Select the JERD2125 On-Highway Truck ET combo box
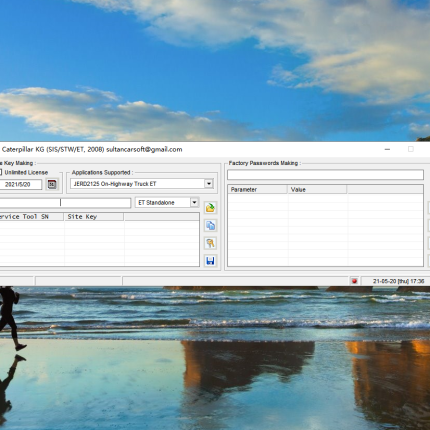Viewport: 430px width, 430px height. click(142, 184)
